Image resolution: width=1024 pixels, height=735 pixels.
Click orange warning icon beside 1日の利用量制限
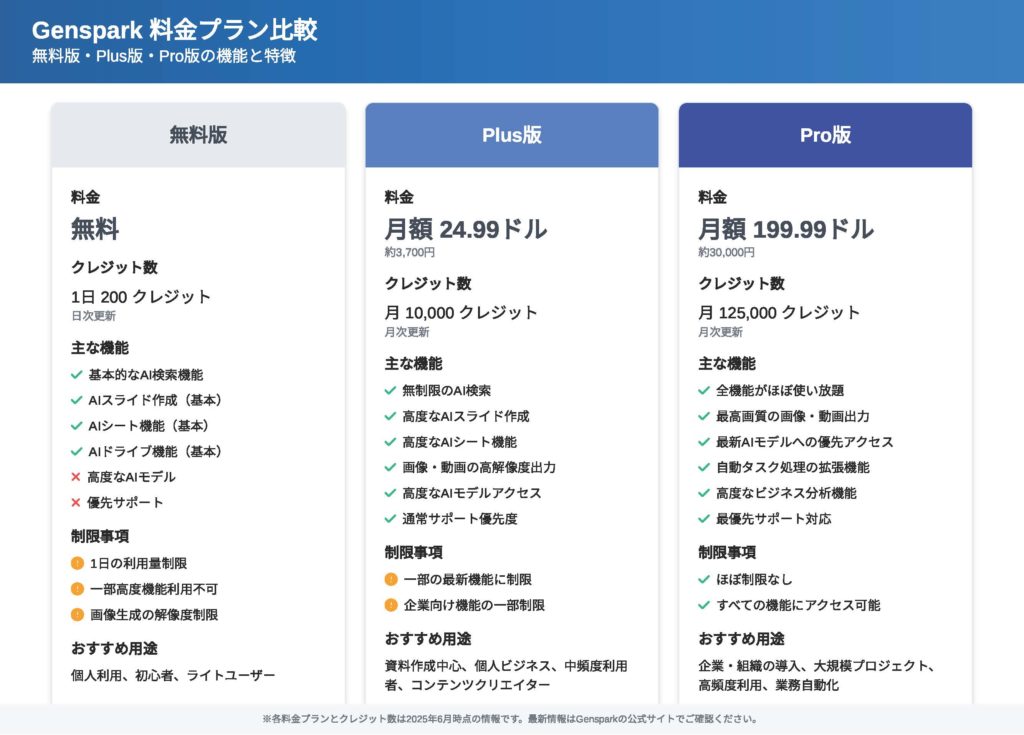point(77,563)
